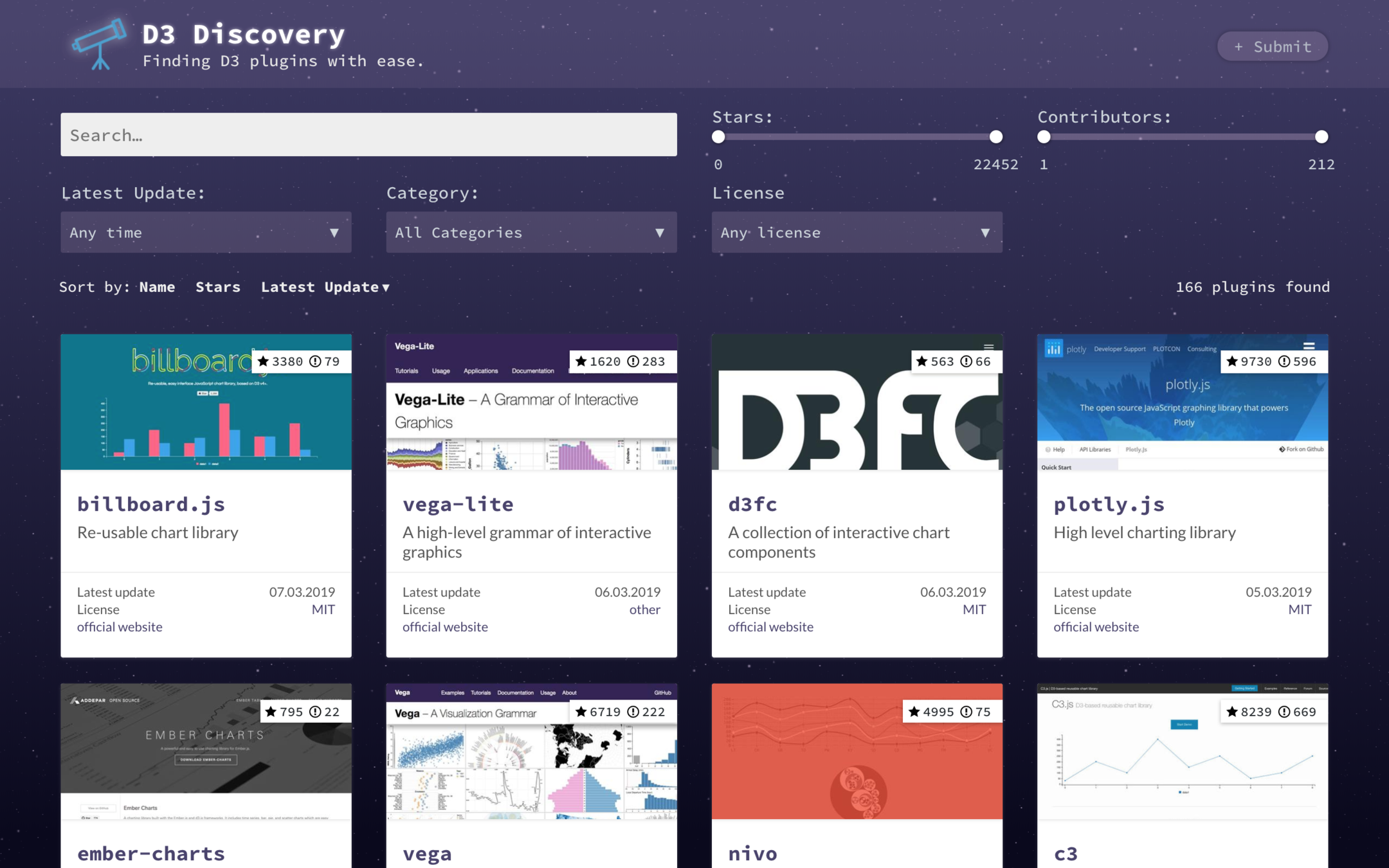Image resolution: width=1389 pixels, height=868 pixels.
Task: Click the star icon on d3fc card
Action: point(921,361)
